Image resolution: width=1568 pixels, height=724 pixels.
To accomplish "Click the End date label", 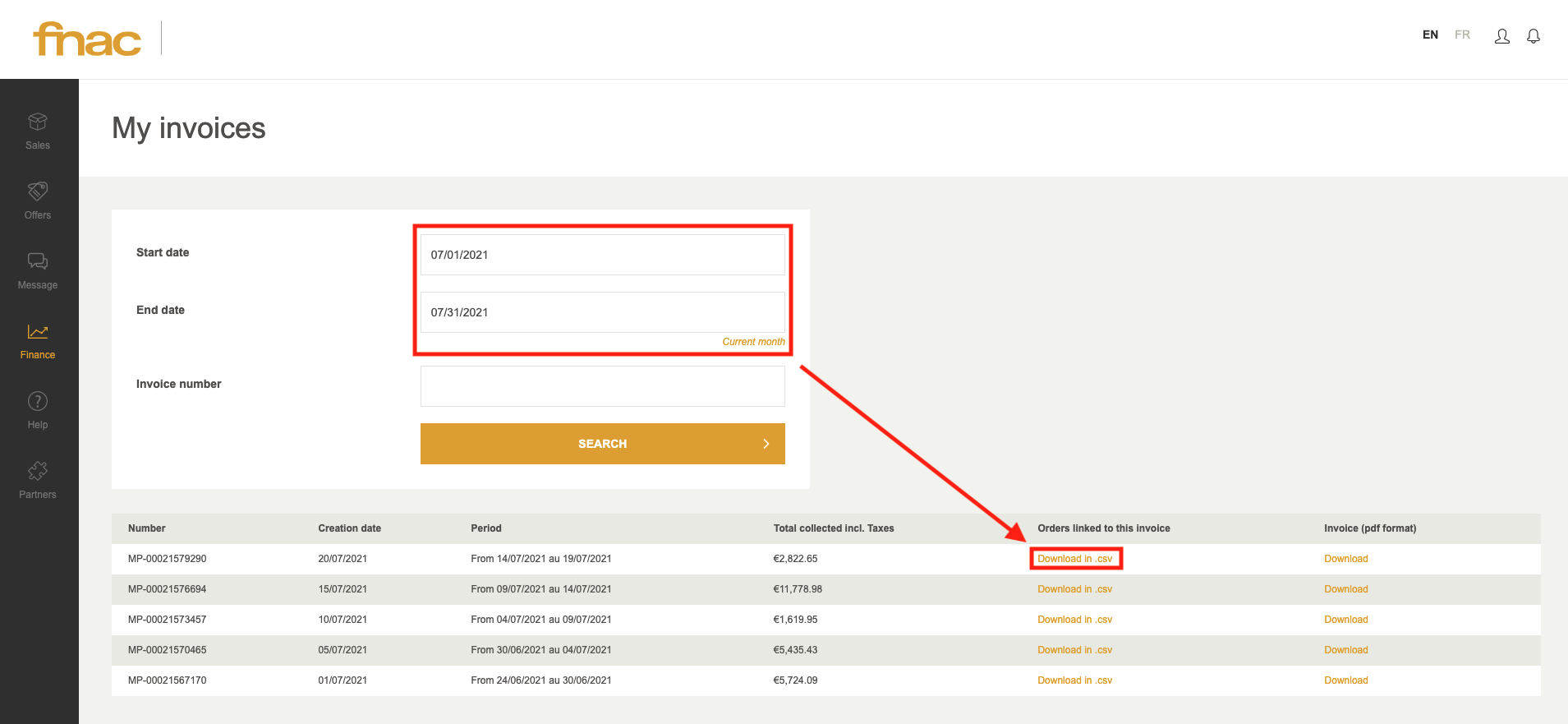I will [x=160, y=310].
